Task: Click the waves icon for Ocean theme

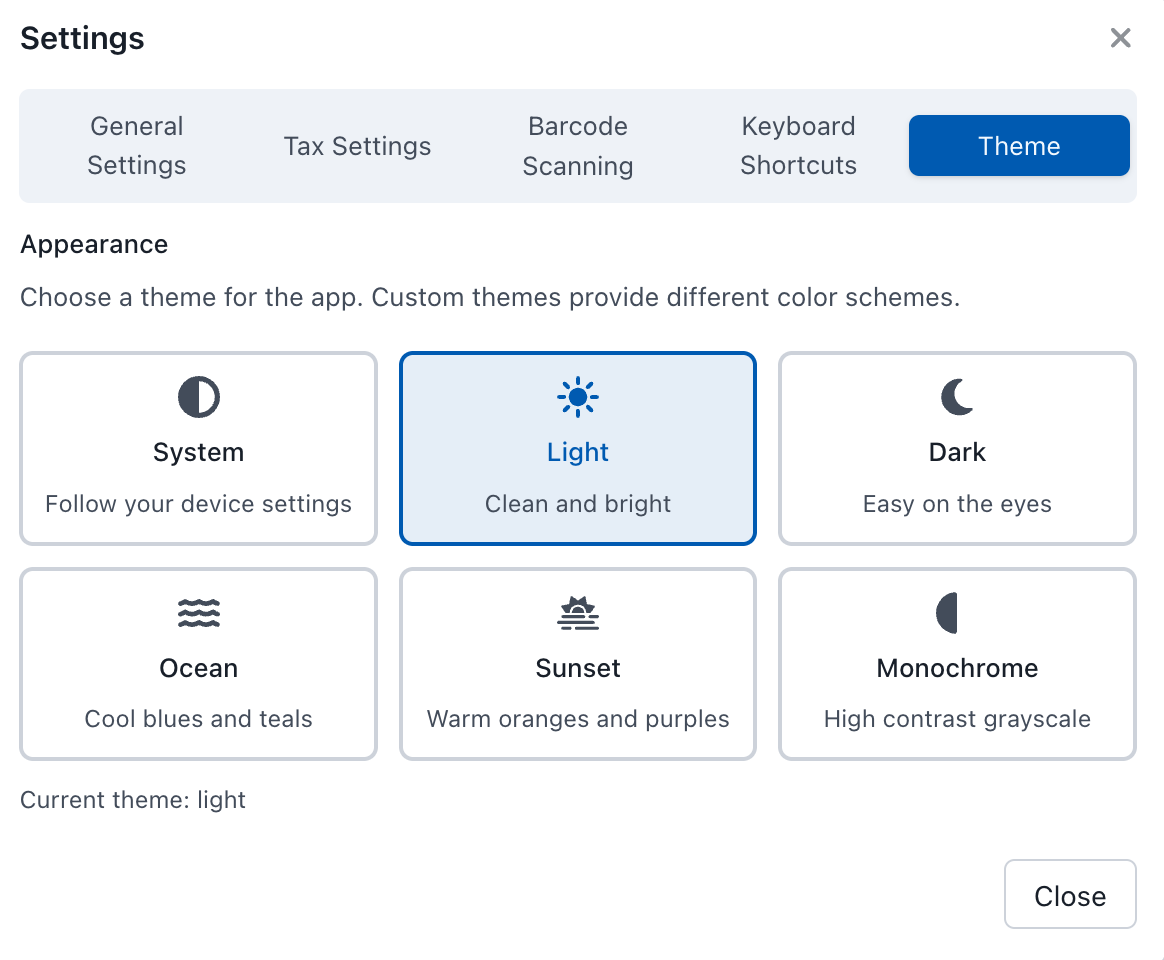Action: 198,613
